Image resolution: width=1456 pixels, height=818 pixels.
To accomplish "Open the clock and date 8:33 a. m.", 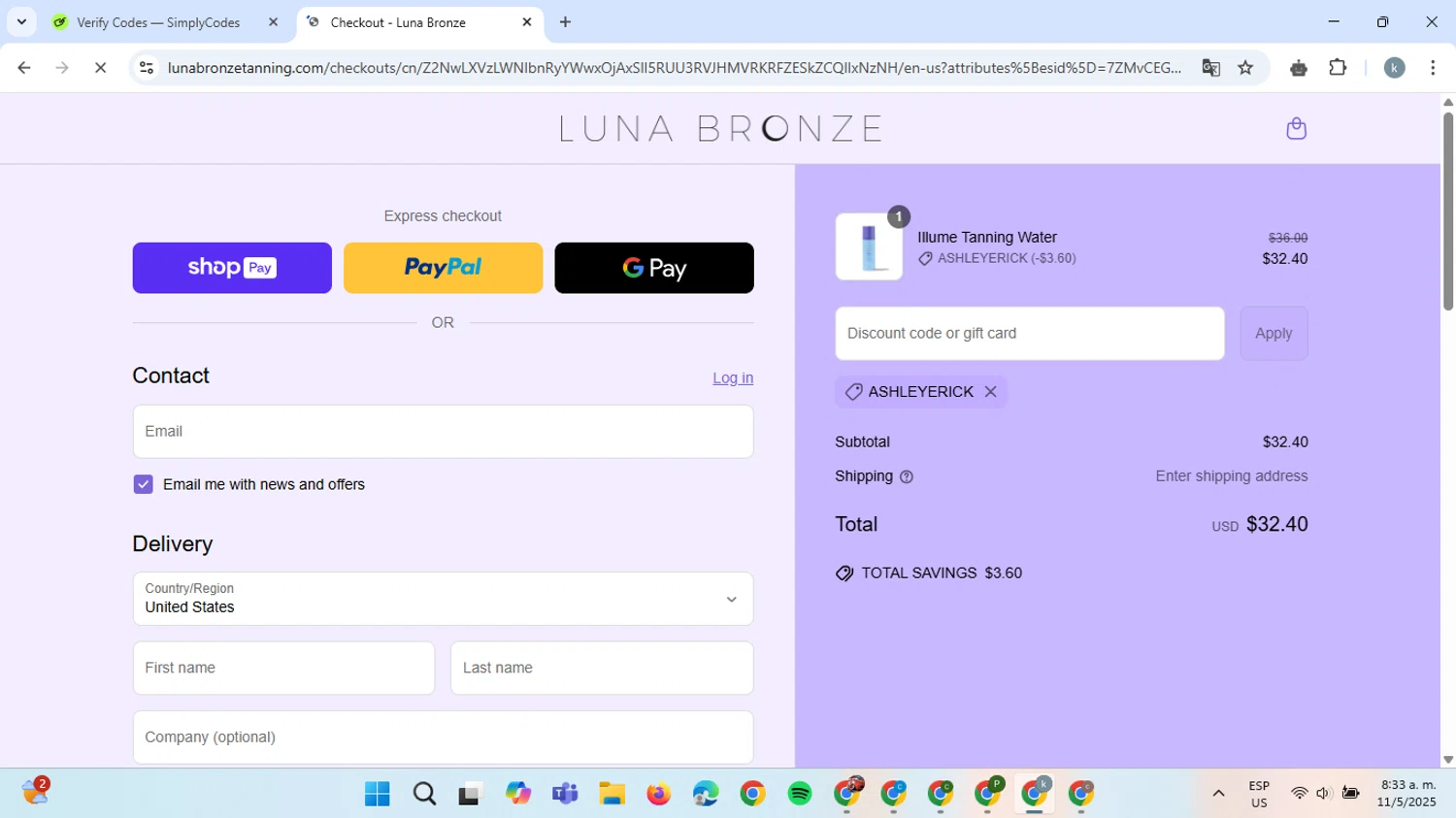I will tap(1406, 794).
